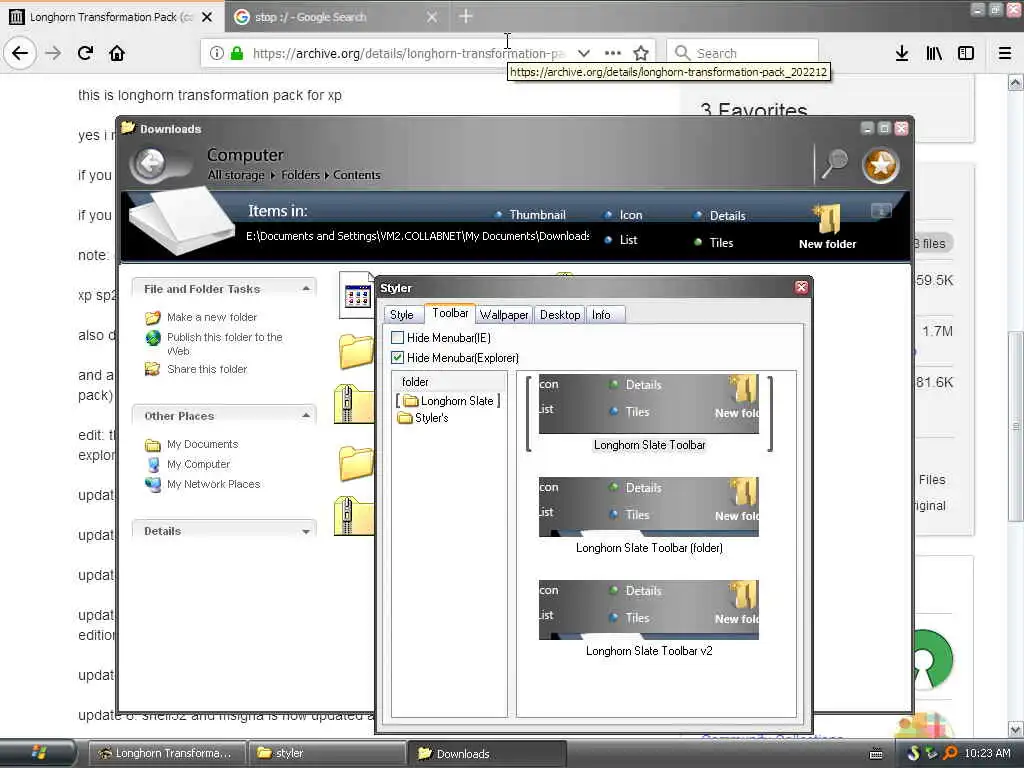The width and height of the screenshot is (1024, 768).
Task: Open Longhorn Transforma... taskbar button
Action: coord(167,754)
